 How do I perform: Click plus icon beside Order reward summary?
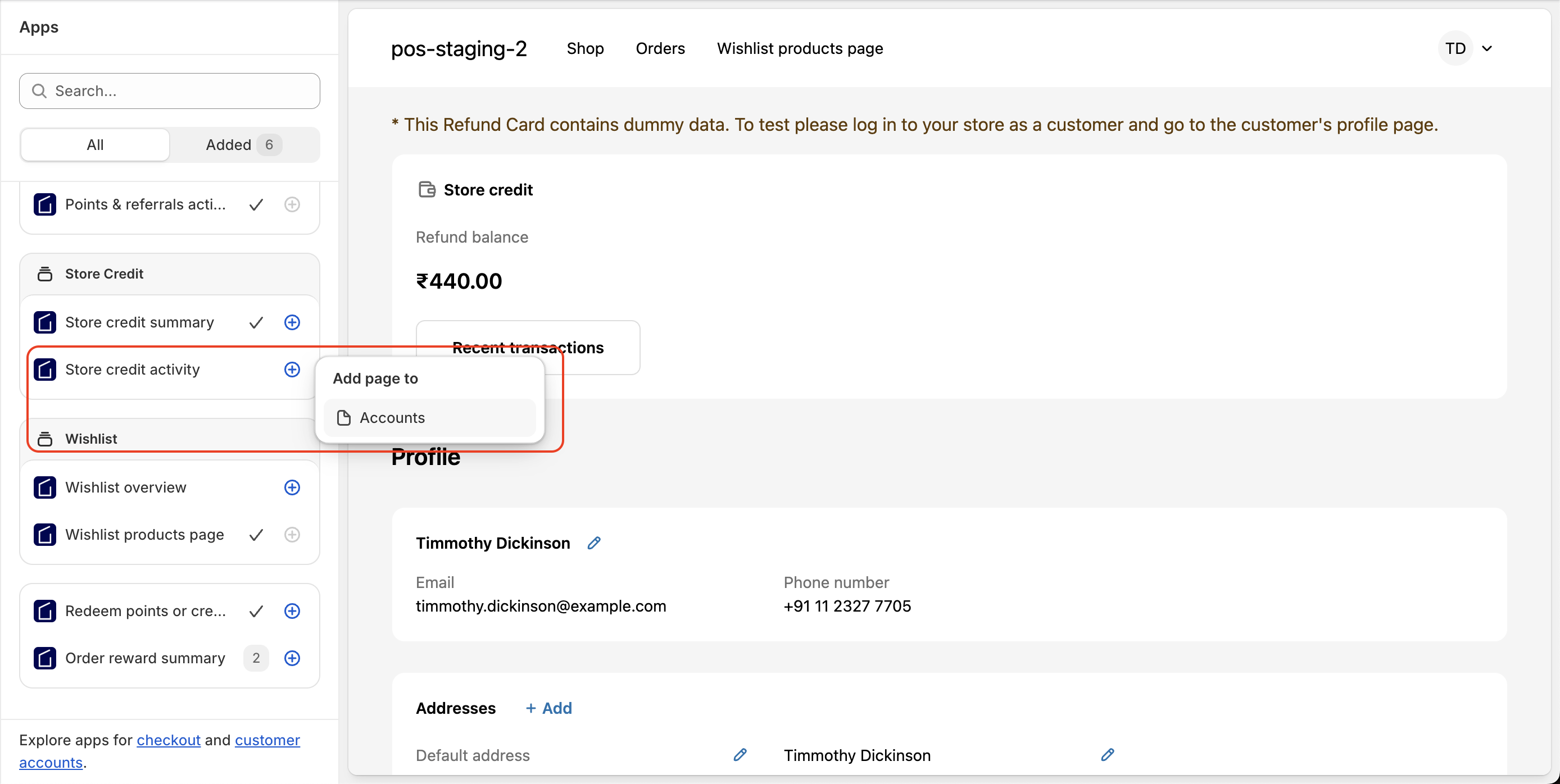pyautogui.click(x=292, y=658)
